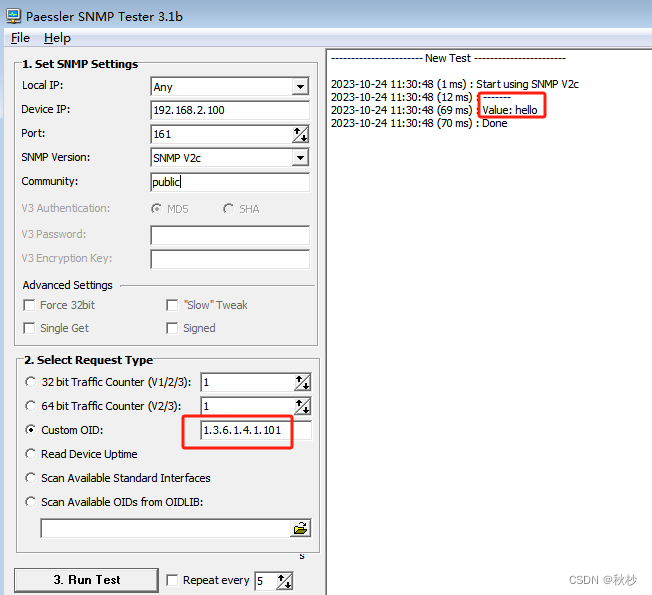
Task: Click the 64 bit Traffic Counter value field
Action: click(248, 406)
